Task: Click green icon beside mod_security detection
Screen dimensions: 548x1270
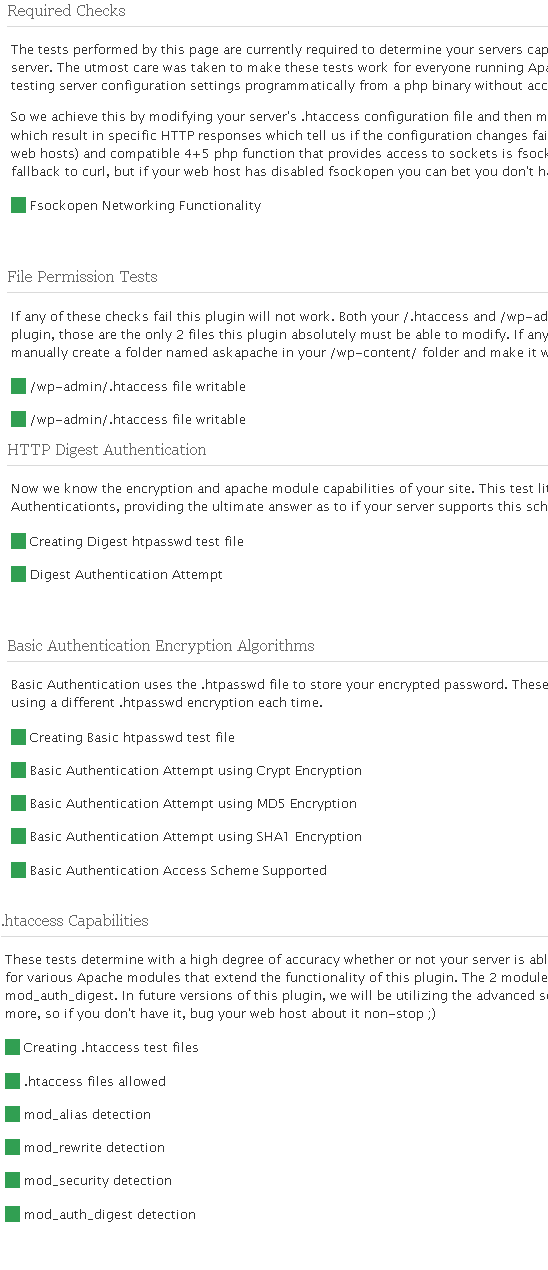Action: point(12,1180)
